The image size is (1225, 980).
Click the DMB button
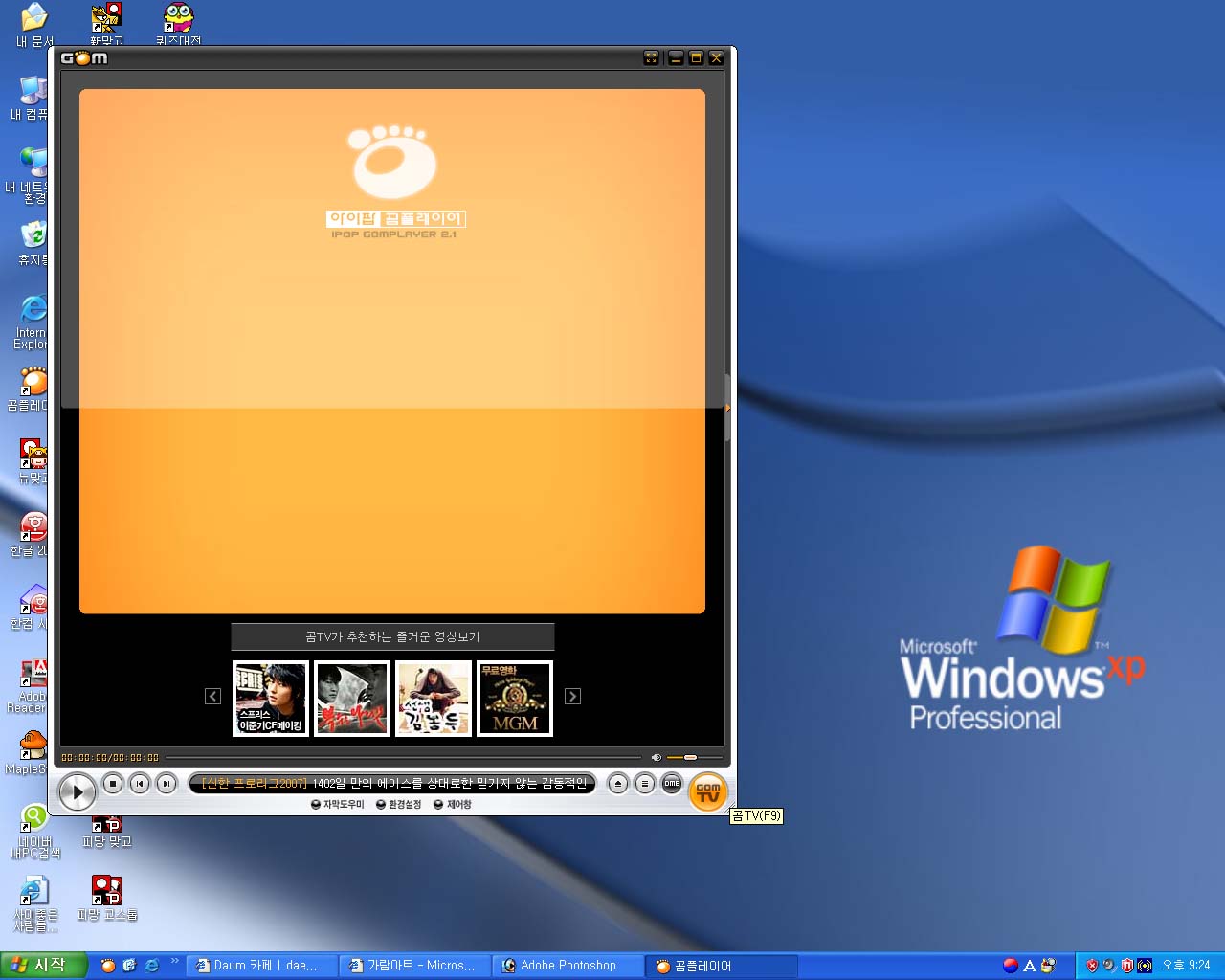672,784
